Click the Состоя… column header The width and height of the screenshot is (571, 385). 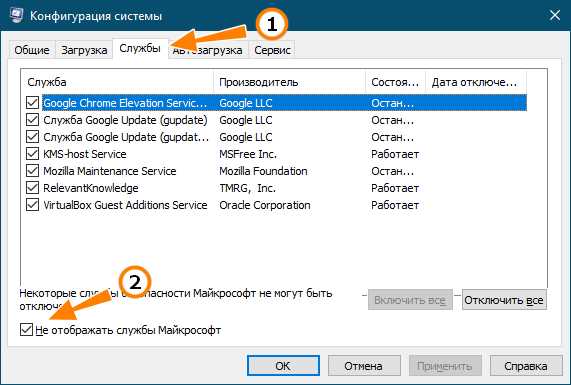click(x=396, y=82)
